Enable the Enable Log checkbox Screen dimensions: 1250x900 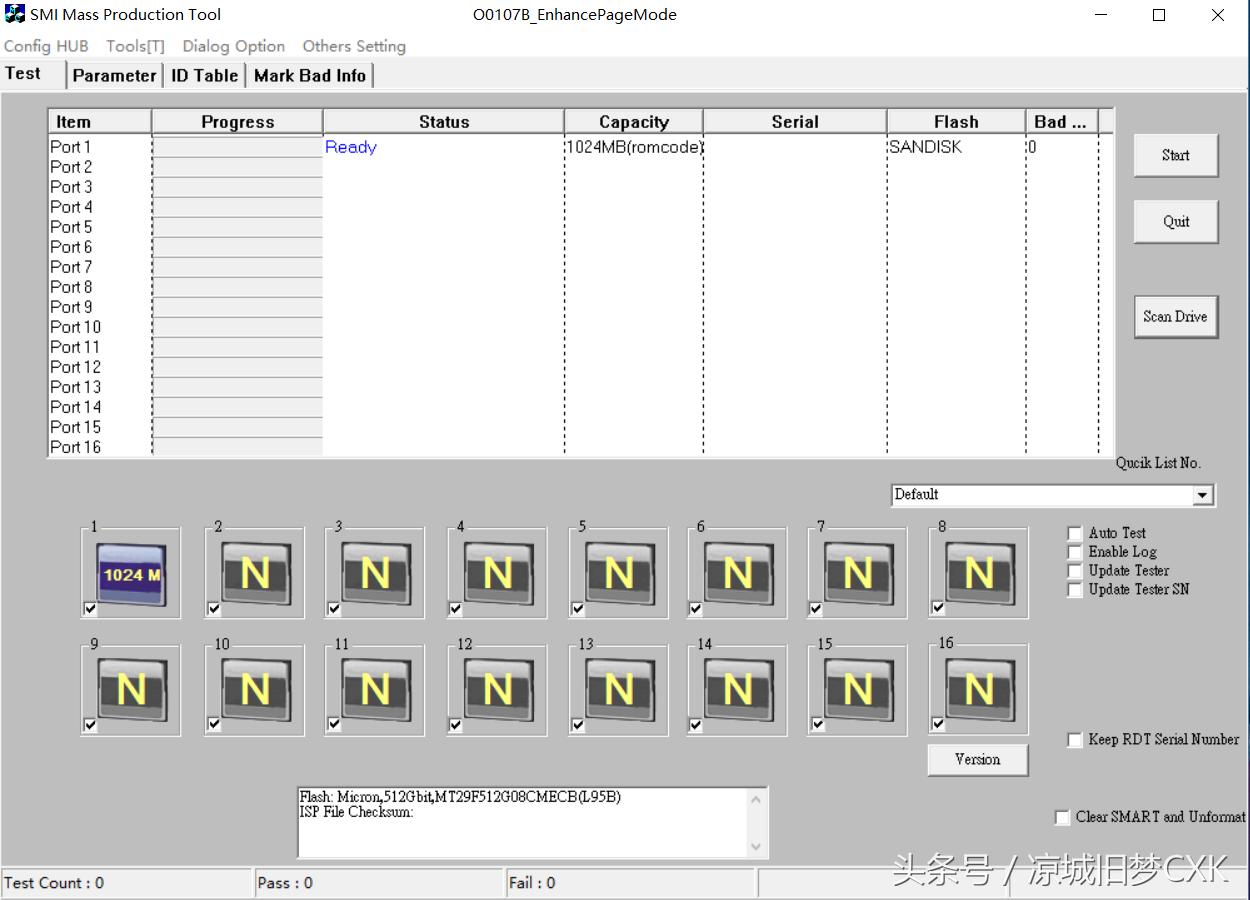[1075, 552]
